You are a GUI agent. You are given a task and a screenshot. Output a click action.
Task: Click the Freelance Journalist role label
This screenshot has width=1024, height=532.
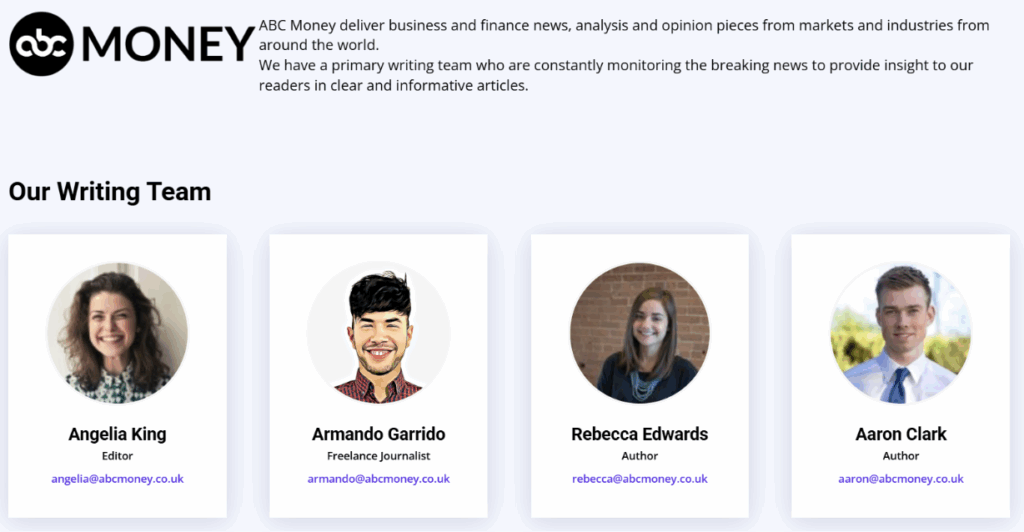coord(378,456)
